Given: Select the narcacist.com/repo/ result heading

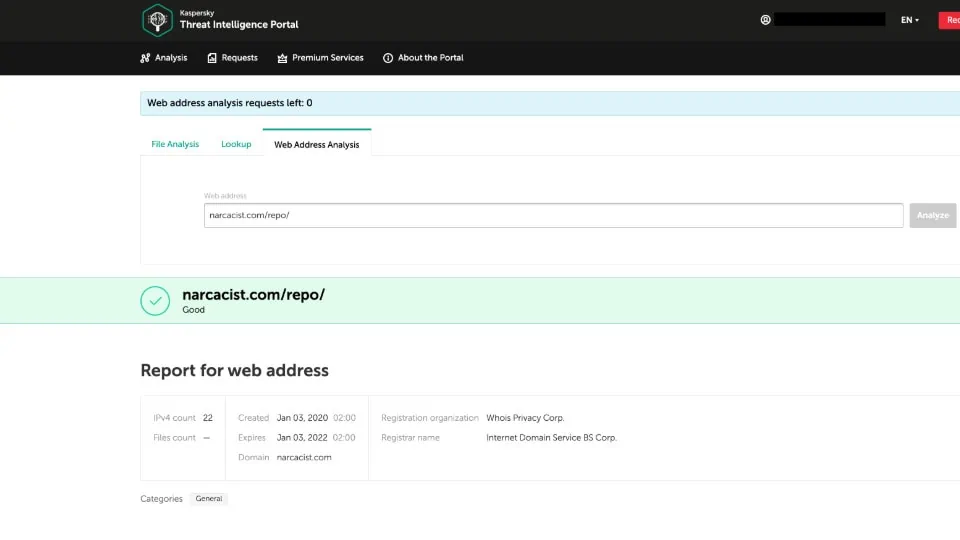Looking at the screenshot, I should pyautogui.click(x=253, y=294).
